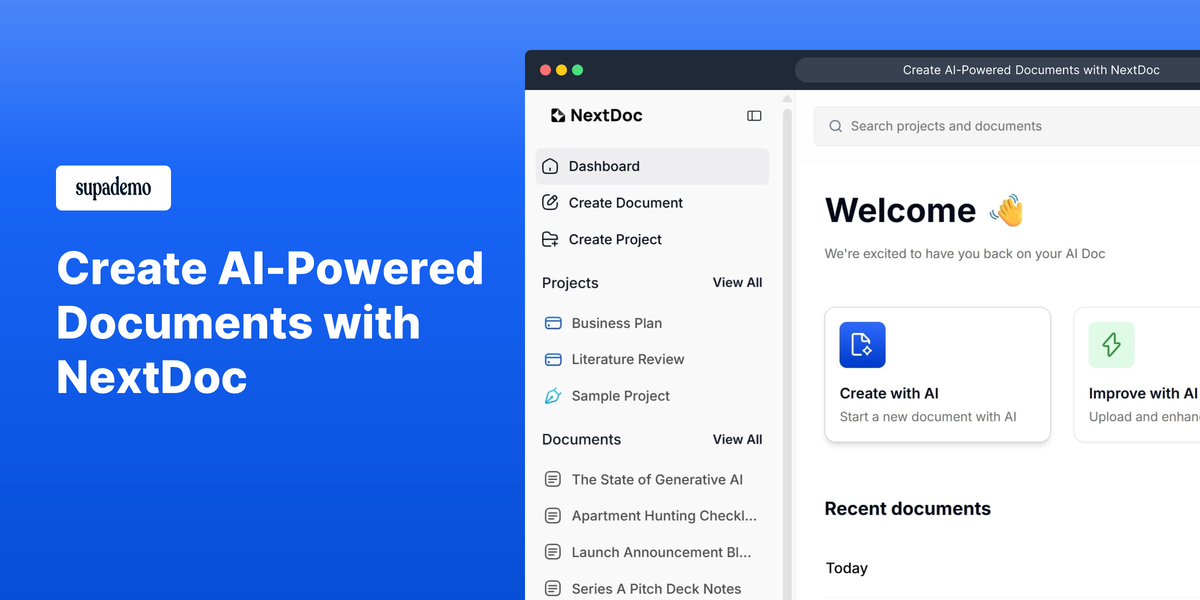Click the Create Project folder icon

point(551,239)
